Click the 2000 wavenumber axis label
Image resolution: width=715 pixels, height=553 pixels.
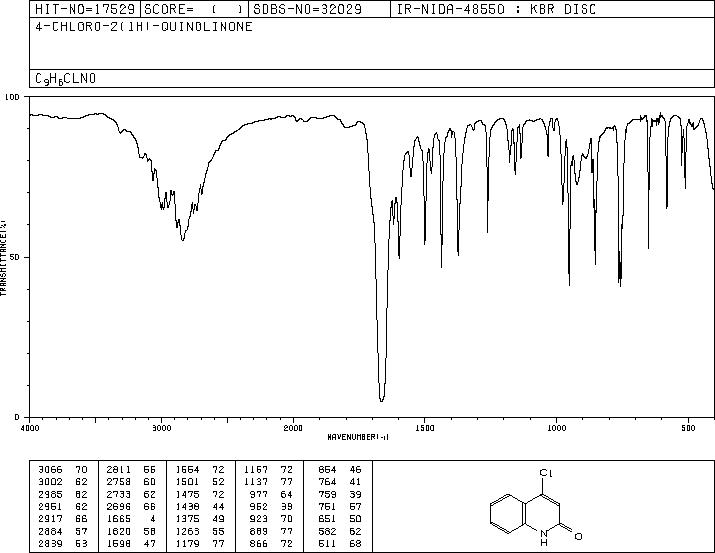pyautogui.click(x=293, y=428)
